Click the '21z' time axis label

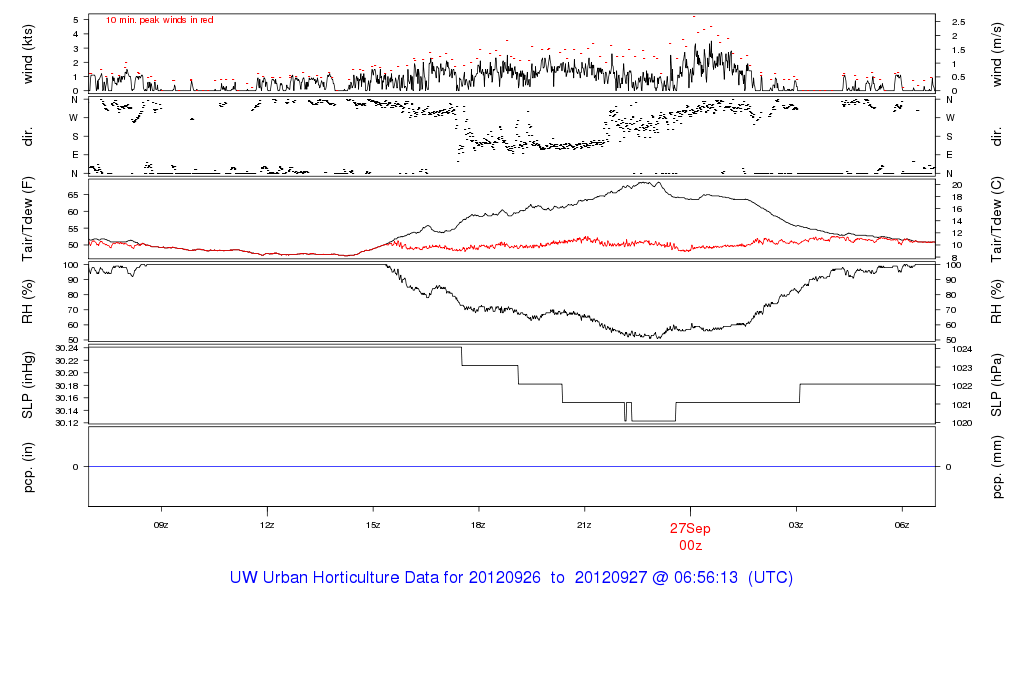click(x=584, y=525)
